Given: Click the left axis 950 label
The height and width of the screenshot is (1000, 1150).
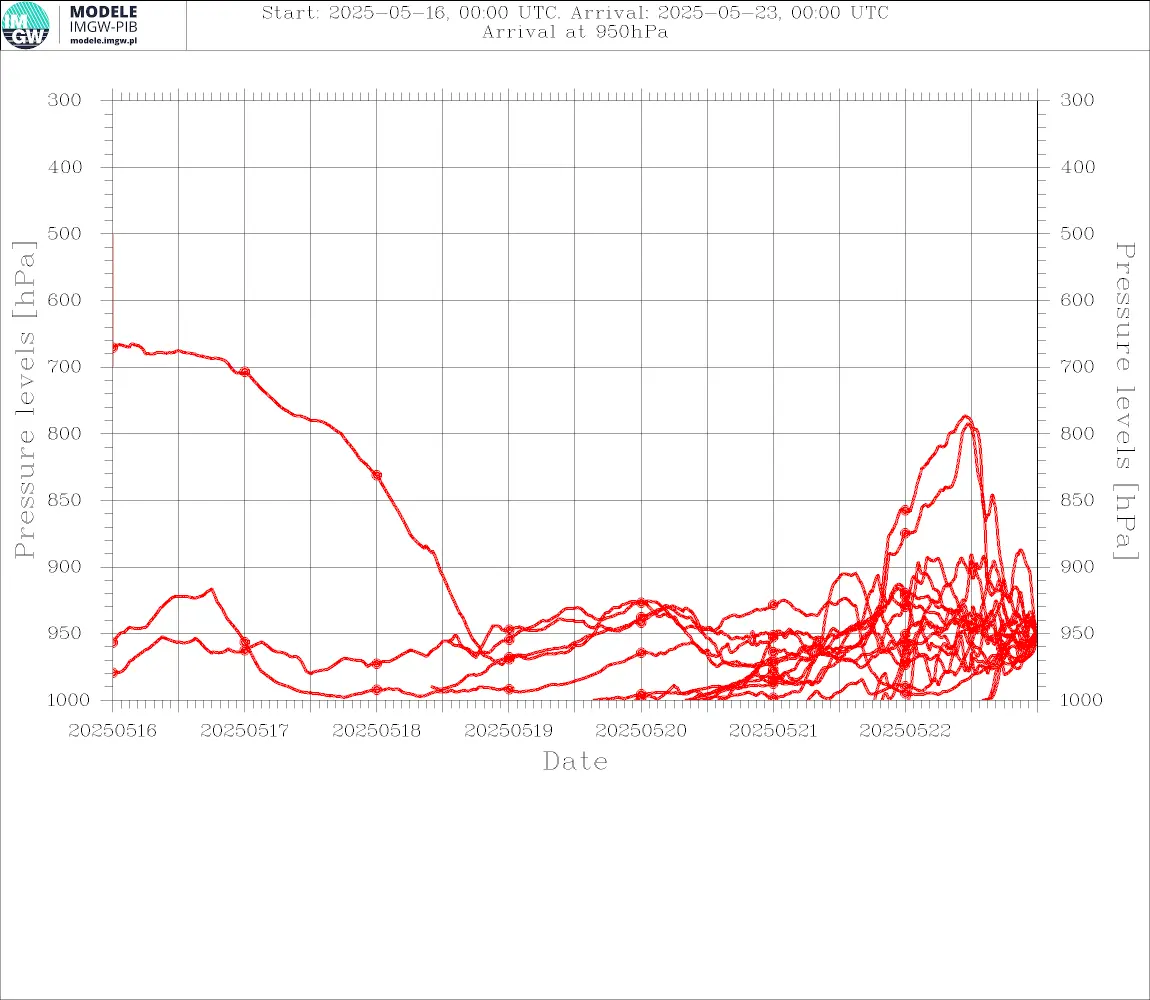Looking at the screenshot, I should [x=65, y=633].
